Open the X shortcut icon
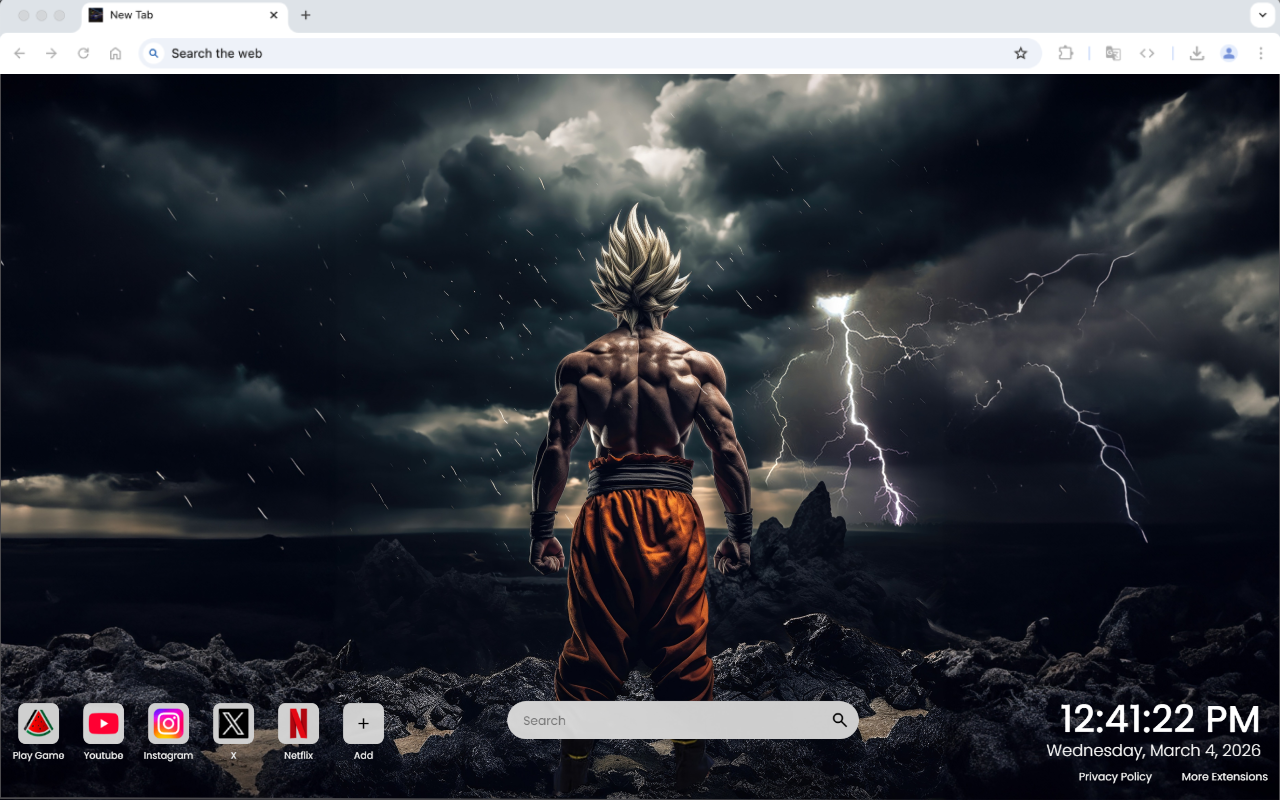The image size is (1280, 800). tap(233, 724)
